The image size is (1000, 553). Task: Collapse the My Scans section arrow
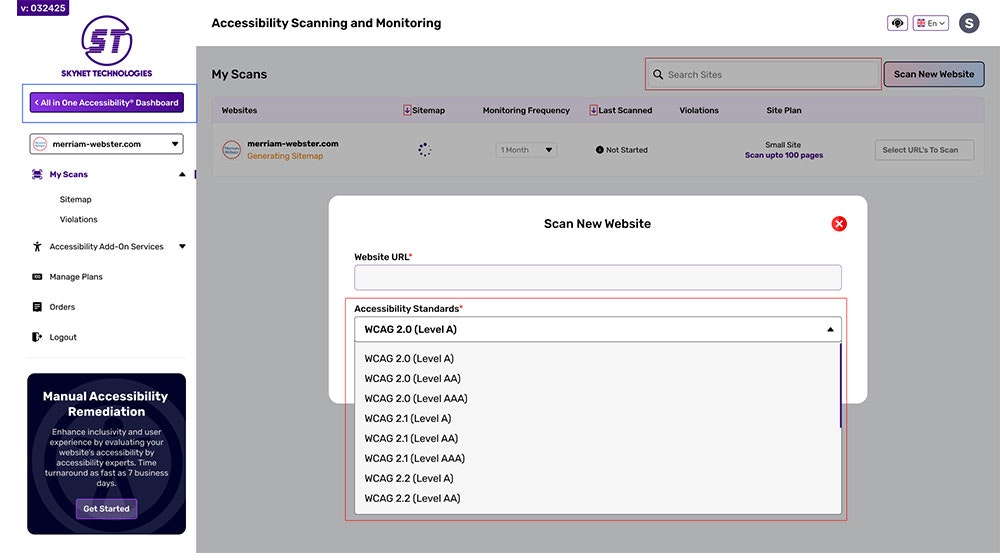click(x=182, y=174)
